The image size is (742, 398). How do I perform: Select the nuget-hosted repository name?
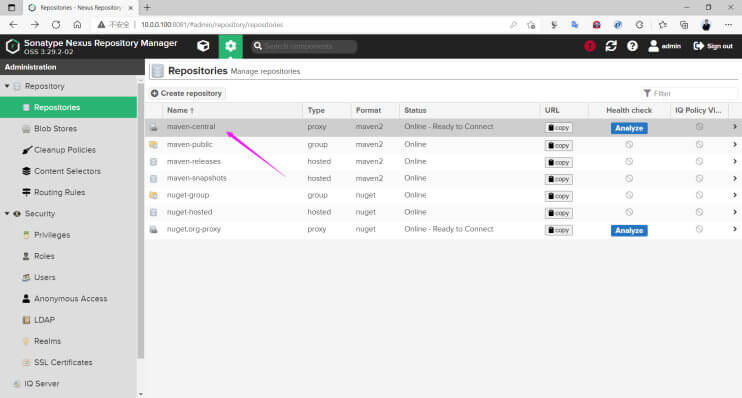(x=189, y=212)
